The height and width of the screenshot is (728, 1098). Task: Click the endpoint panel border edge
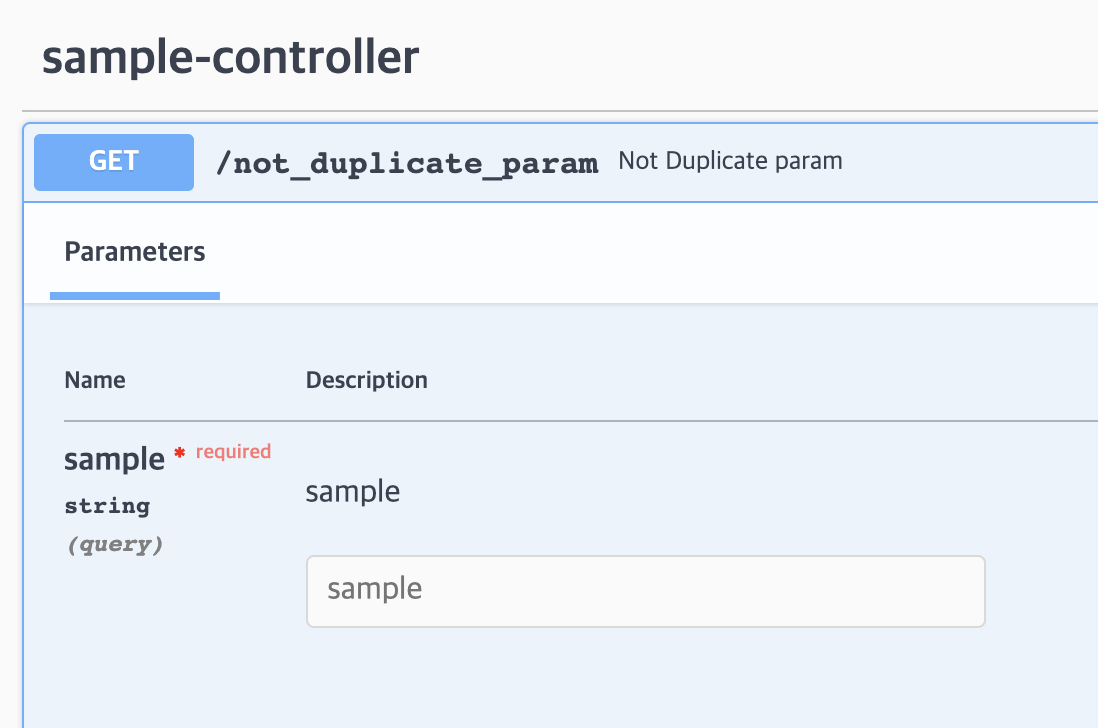(22, 400)
